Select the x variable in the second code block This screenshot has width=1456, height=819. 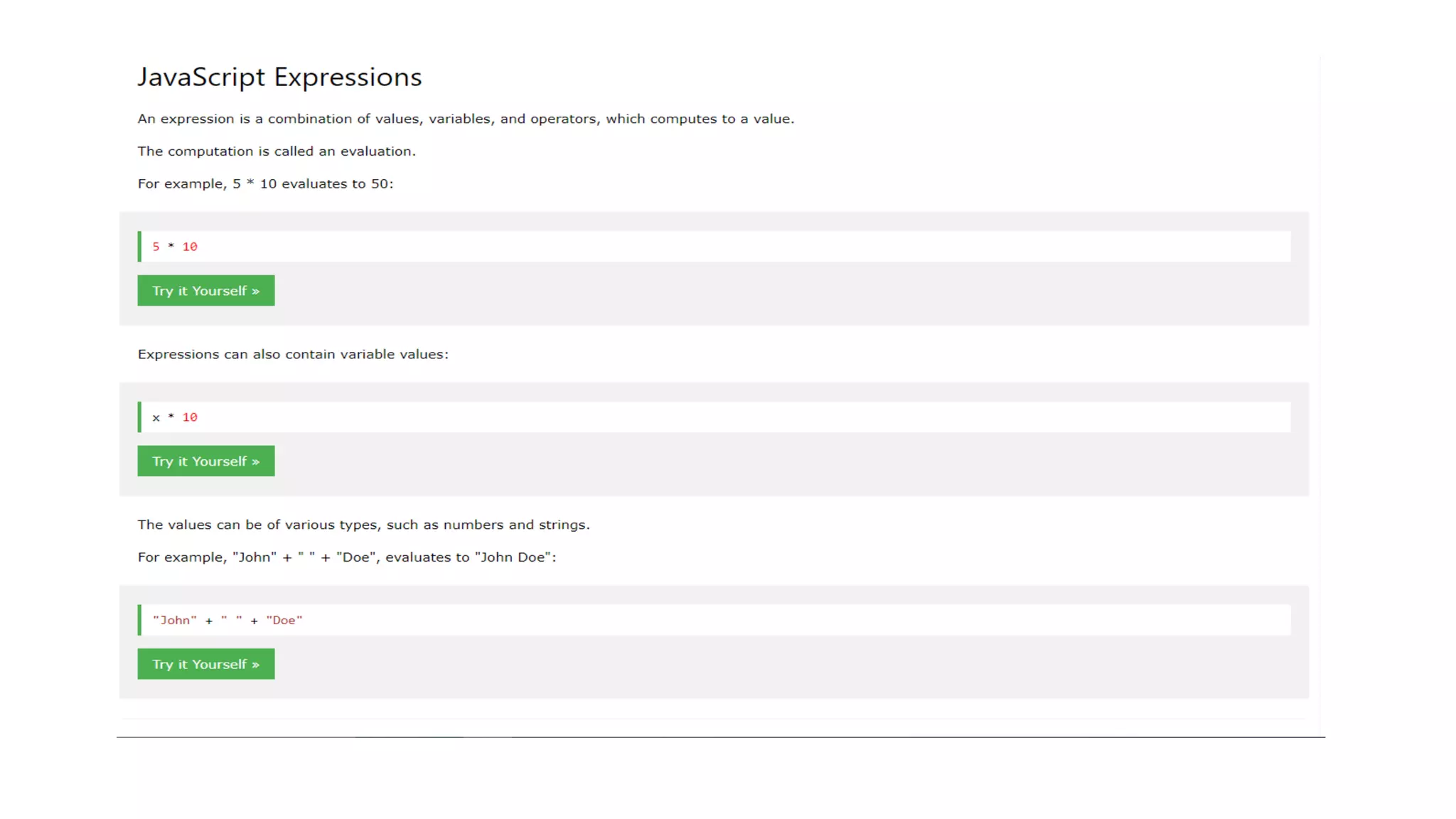click(x=156, y=418)
